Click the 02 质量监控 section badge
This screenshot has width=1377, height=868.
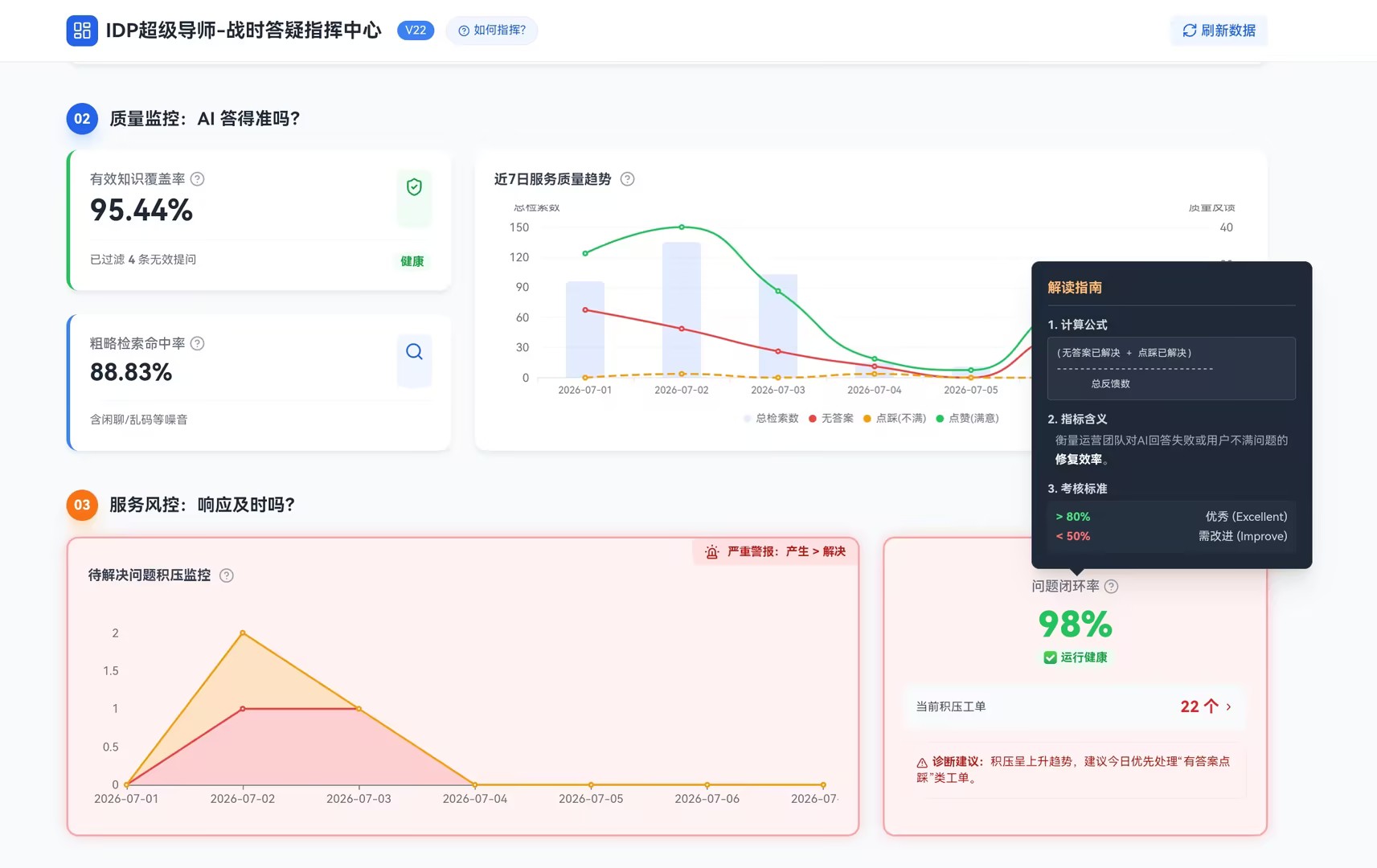(82, 119)
